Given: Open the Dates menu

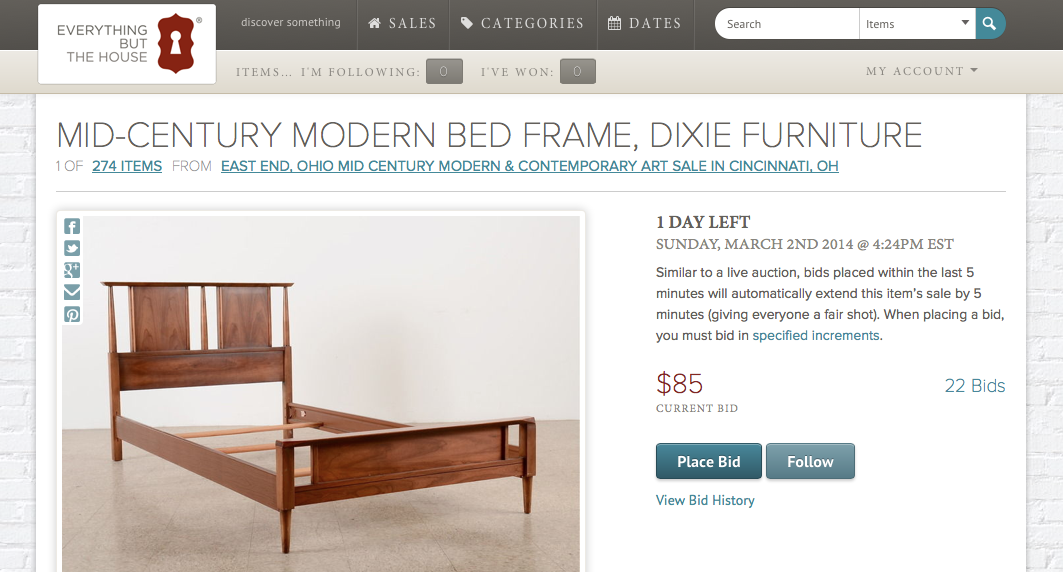Looking at the screenshot, I should [x=644, y=24].
